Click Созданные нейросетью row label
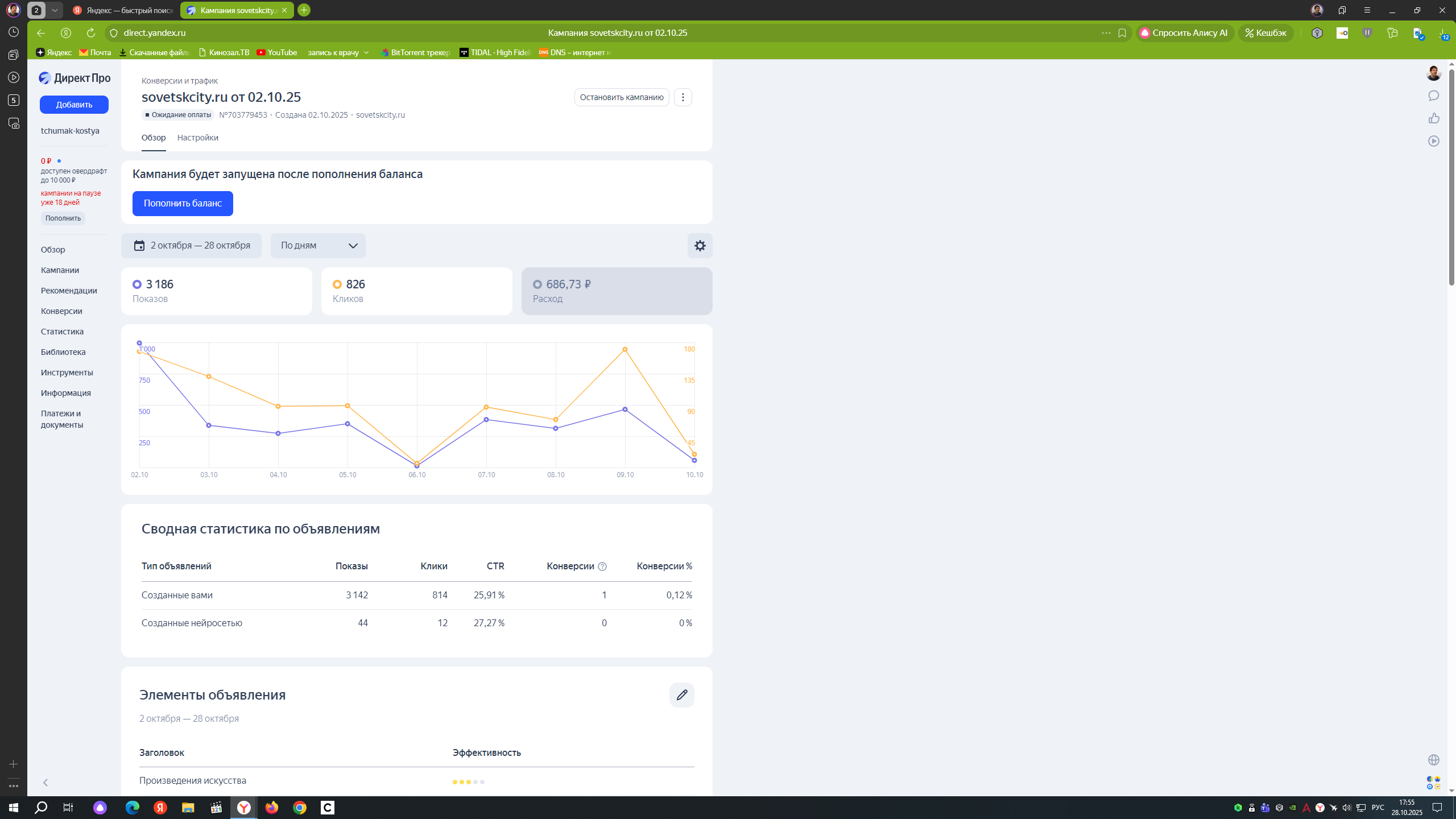This screenshot has width=1456, height=819. [x=192, y=623]
